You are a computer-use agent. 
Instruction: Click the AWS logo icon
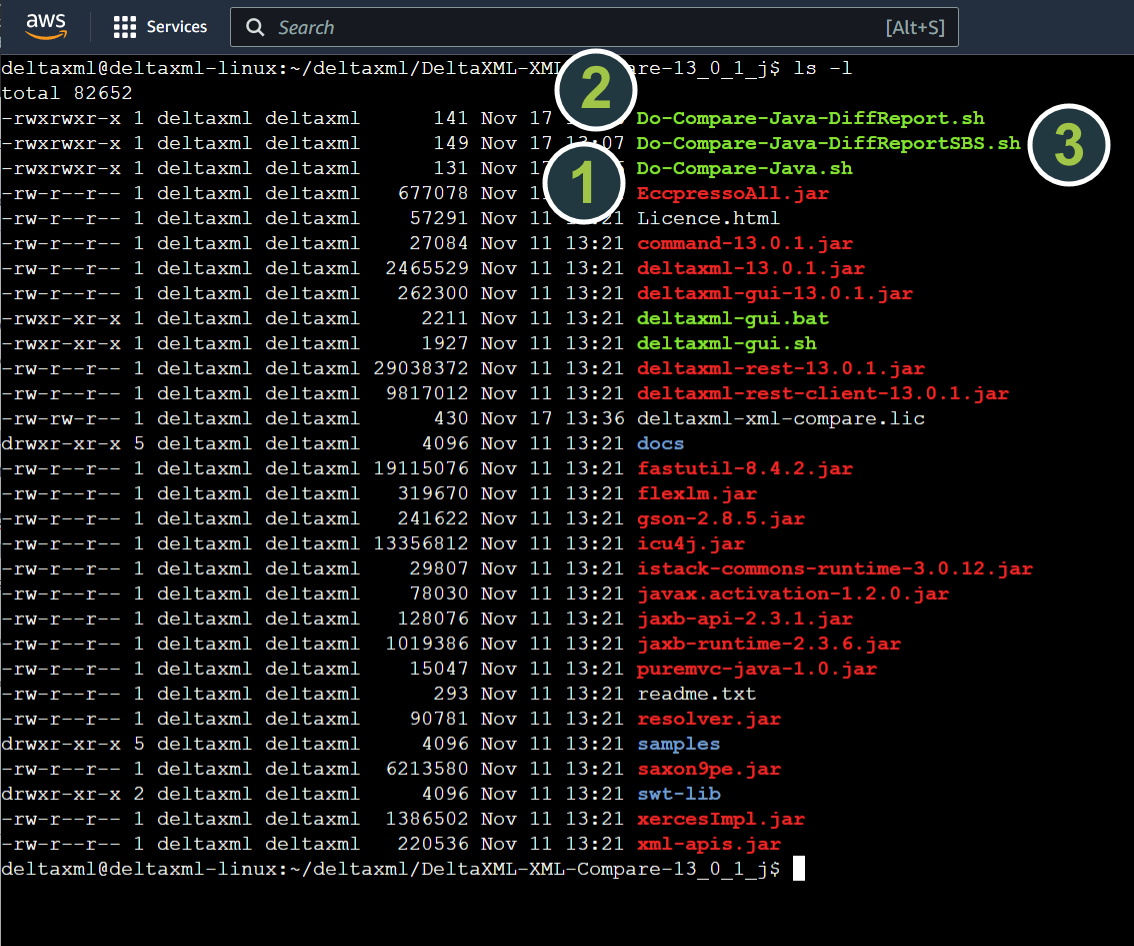pos(45,27)
